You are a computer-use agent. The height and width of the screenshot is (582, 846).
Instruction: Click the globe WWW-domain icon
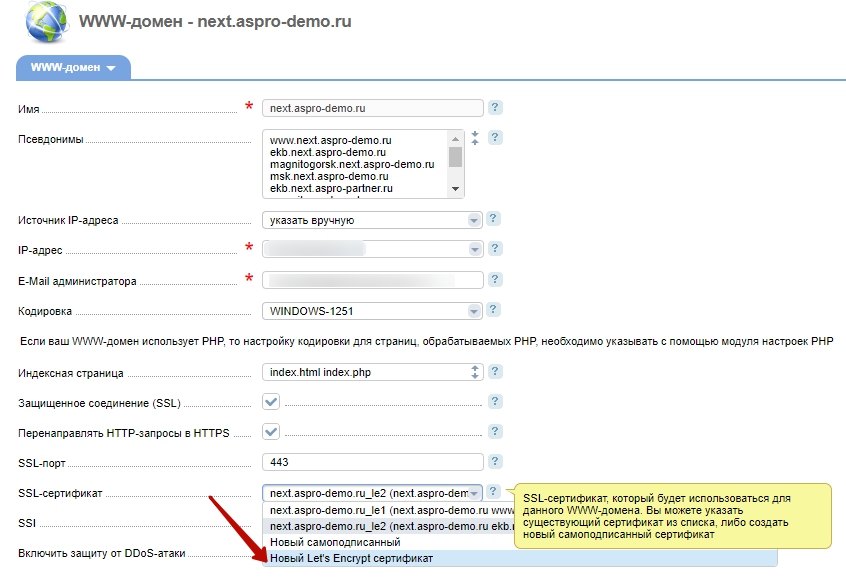[x=47, y=22]
